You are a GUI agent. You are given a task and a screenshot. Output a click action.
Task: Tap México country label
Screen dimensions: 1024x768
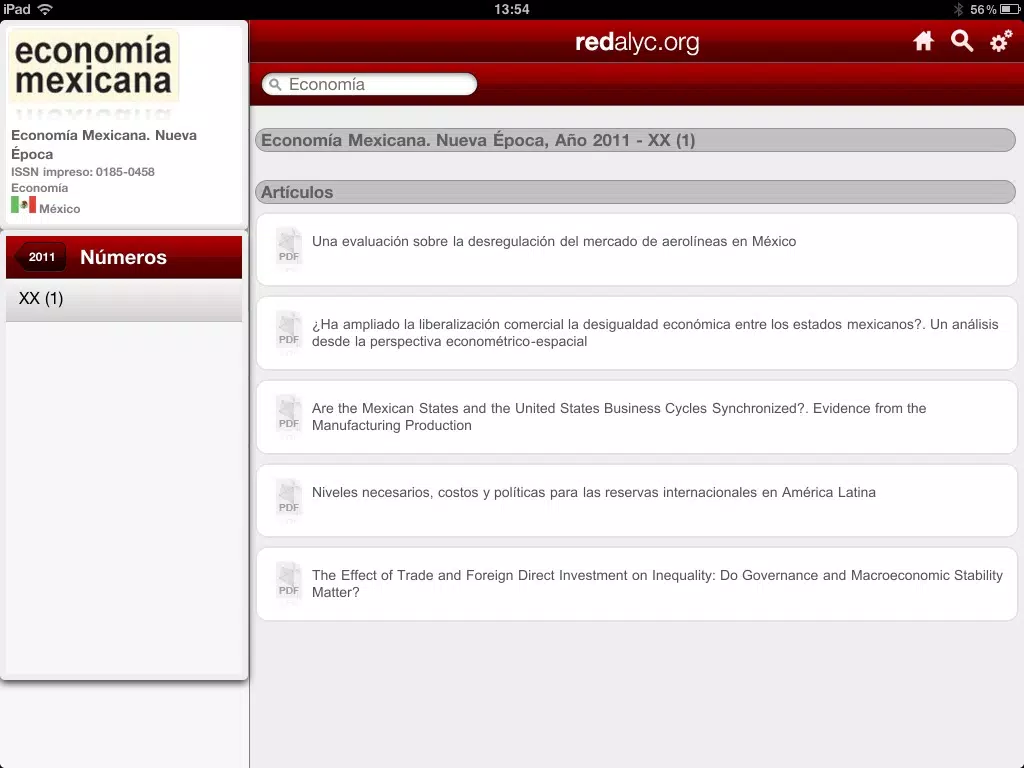59,209
